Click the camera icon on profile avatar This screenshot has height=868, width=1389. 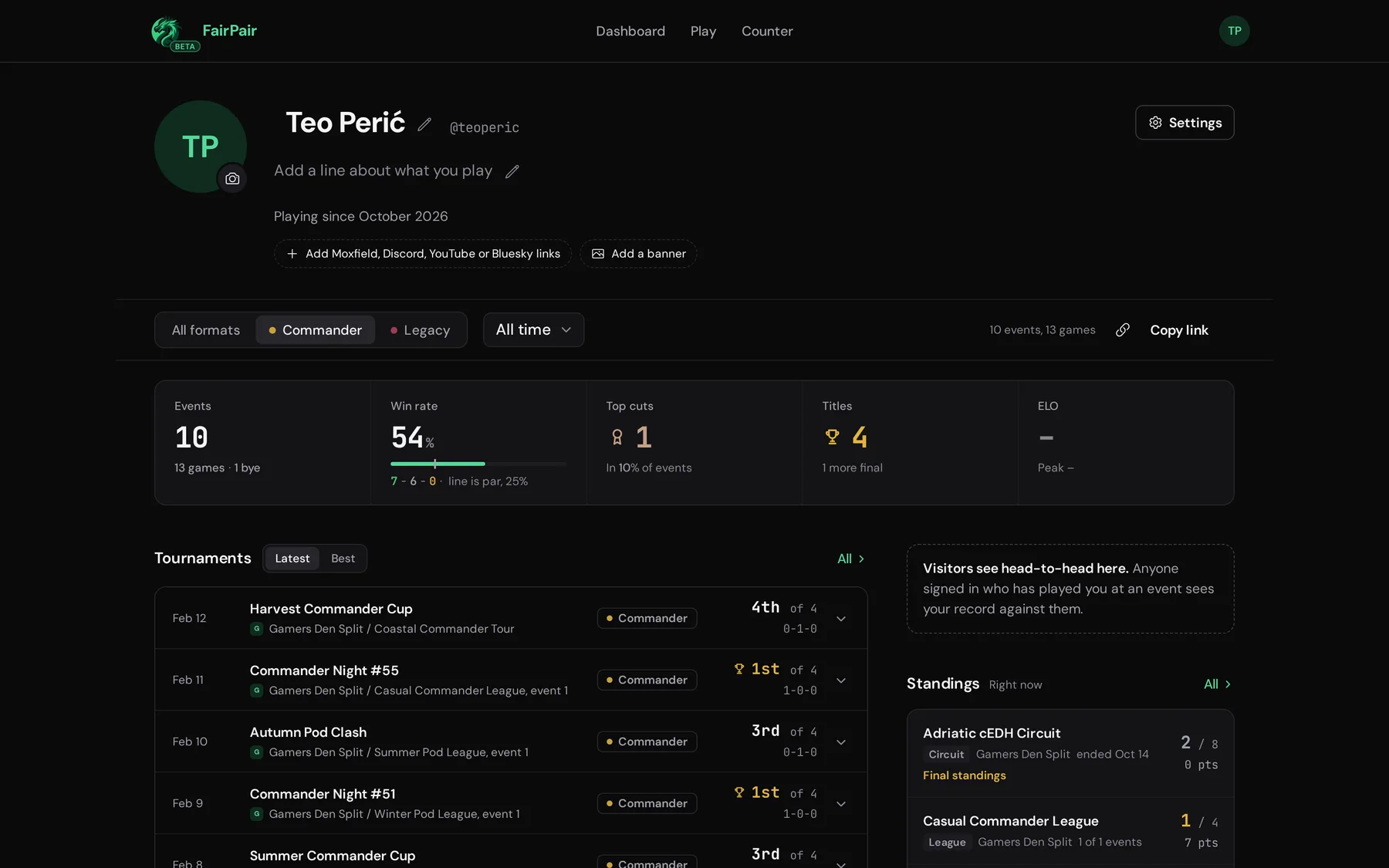pos(231,178)
